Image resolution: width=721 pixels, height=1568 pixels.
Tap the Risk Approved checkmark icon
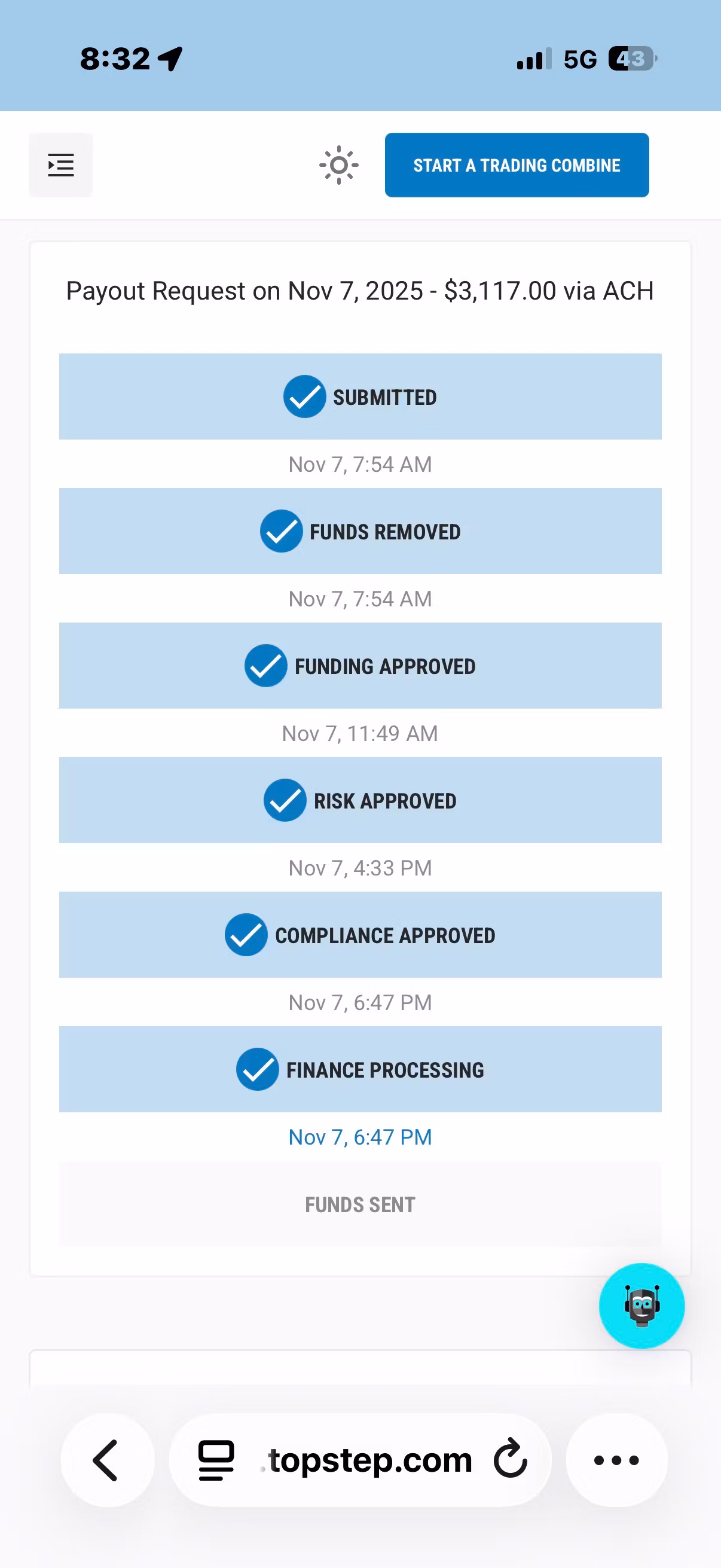pyautogui.click(x=285, y=800)
